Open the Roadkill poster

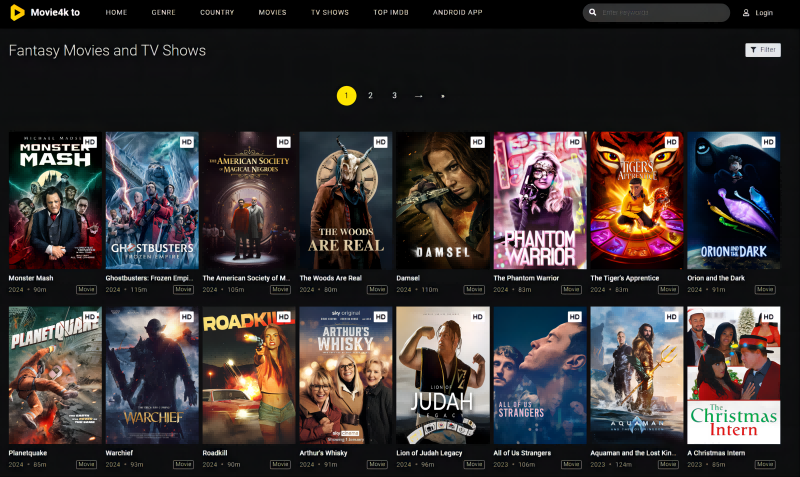249,375
